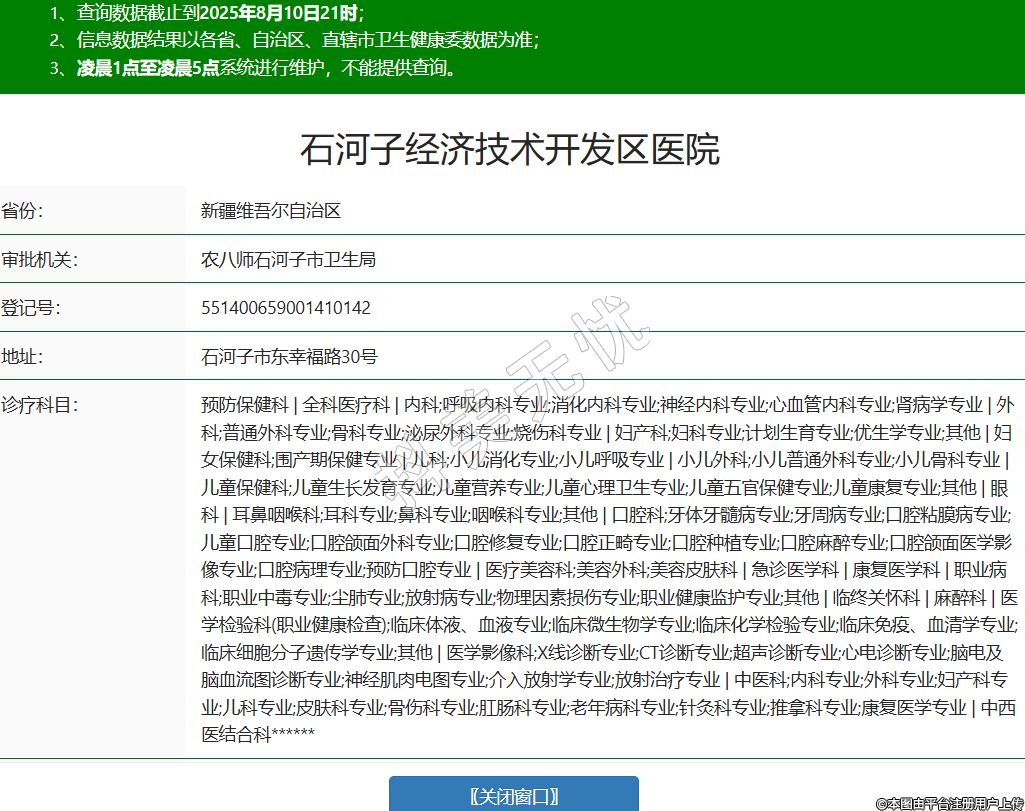1025x811 pixels.
Task: Click the hospital title 石河子经济技术开发区医院
Action: pyautogui.click(x=510, y=150)
